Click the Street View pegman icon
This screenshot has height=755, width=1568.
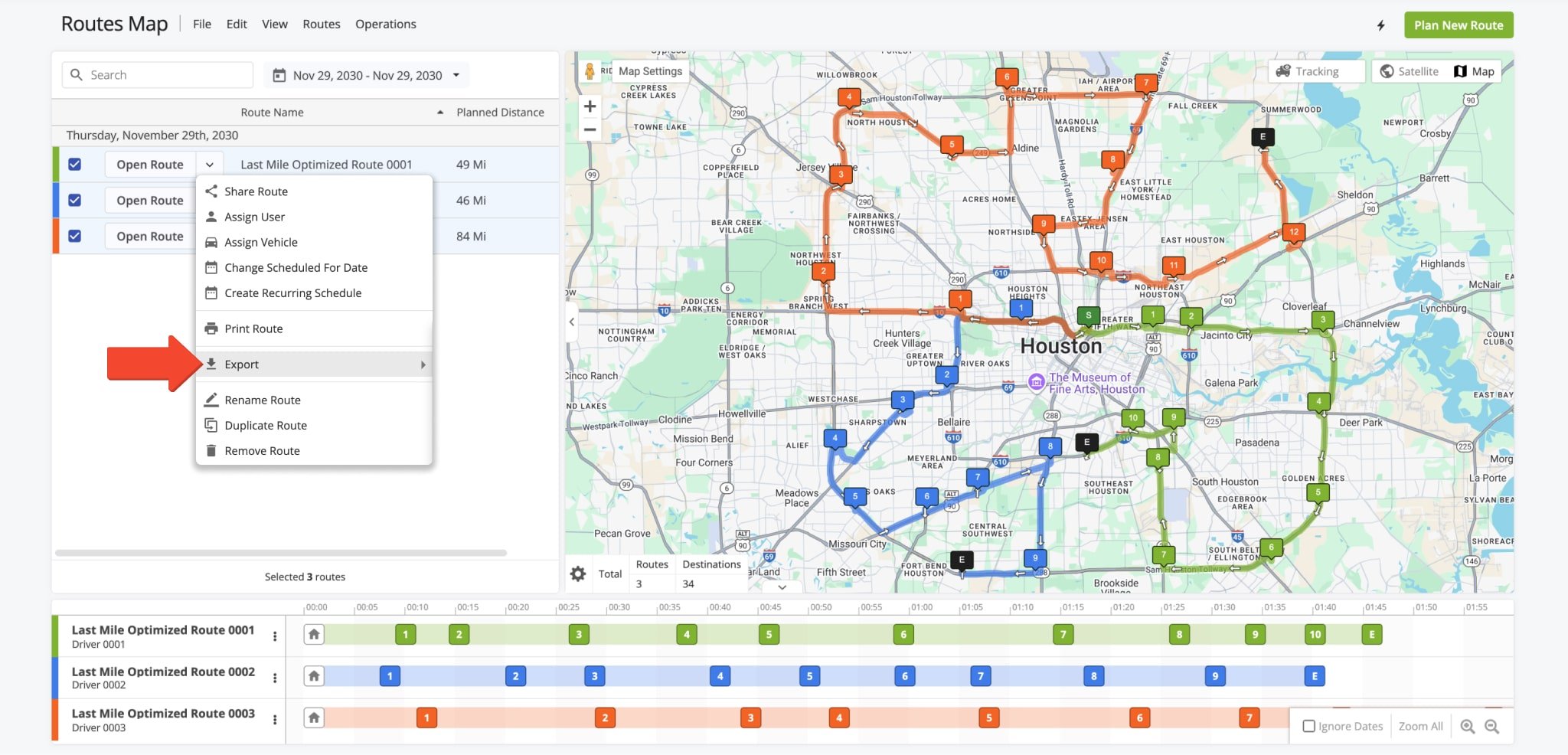(590, 71)
